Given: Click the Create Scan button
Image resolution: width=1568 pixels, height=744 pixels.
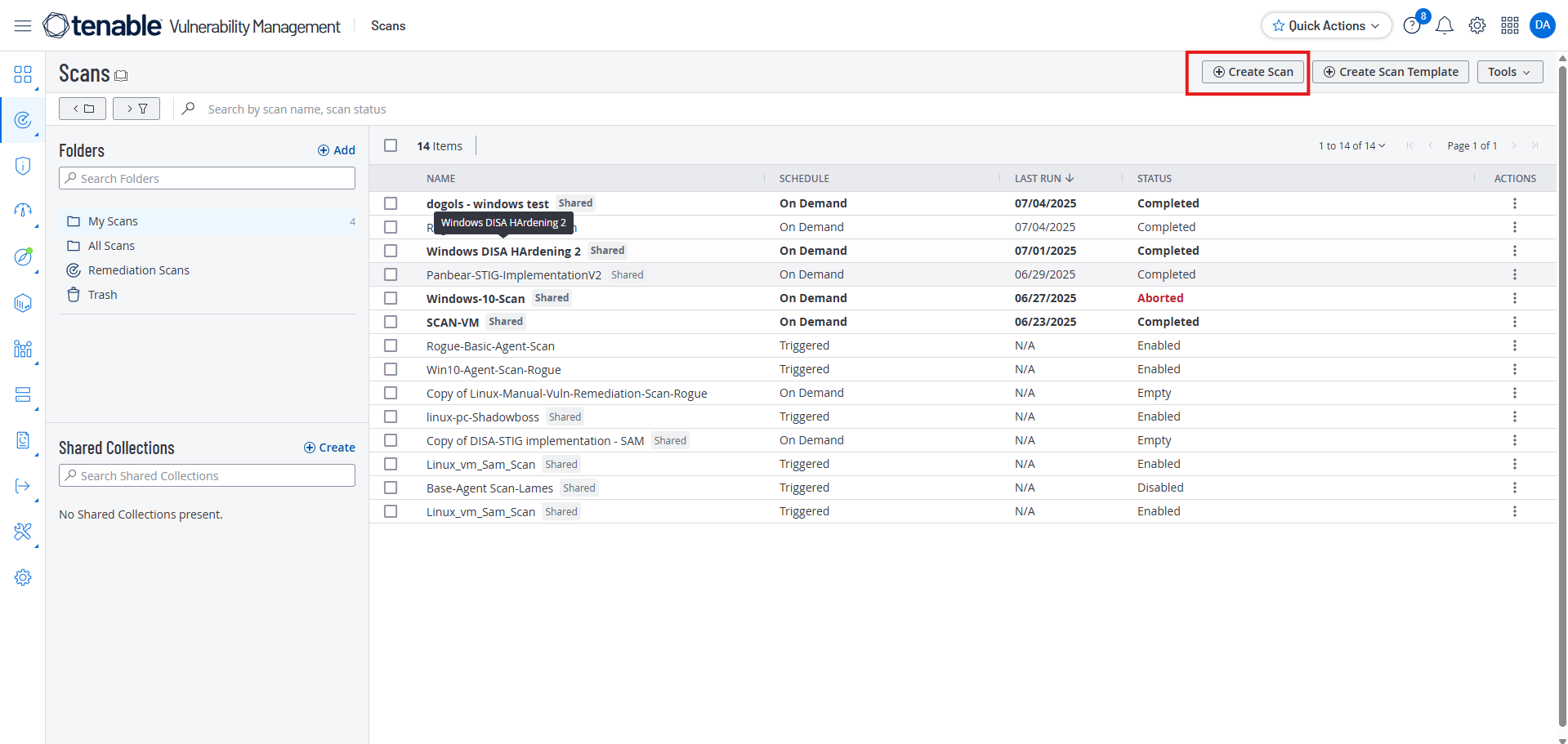Looking at the screenshot, I should tap(1253, 72).
